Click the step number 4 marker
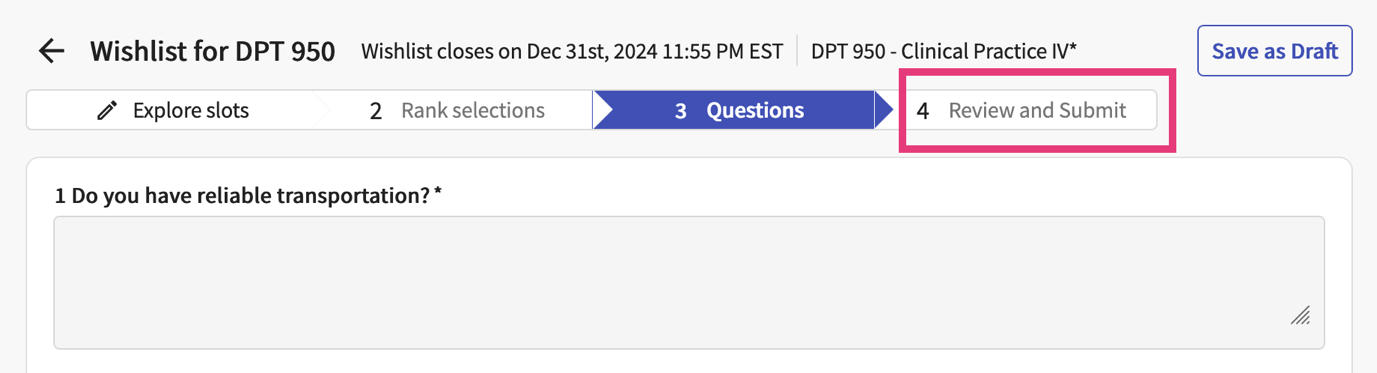This screenshot has width=1377, height=373. point(923,111)
